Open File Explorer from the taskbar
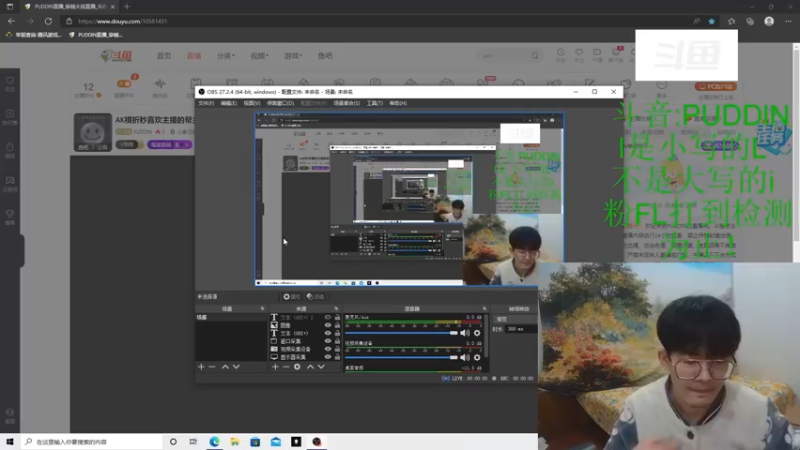Viewport: 800px width, 450px height. (x=235, y=442)
